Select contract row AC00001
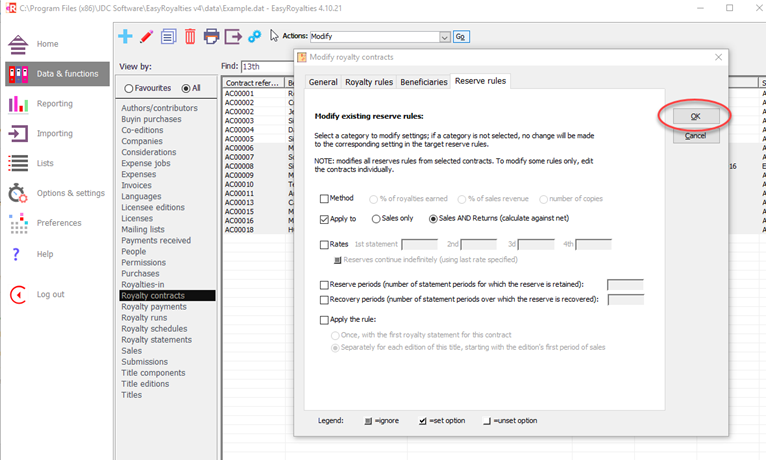This screenshot has width=766, height=460. point(239,93)
